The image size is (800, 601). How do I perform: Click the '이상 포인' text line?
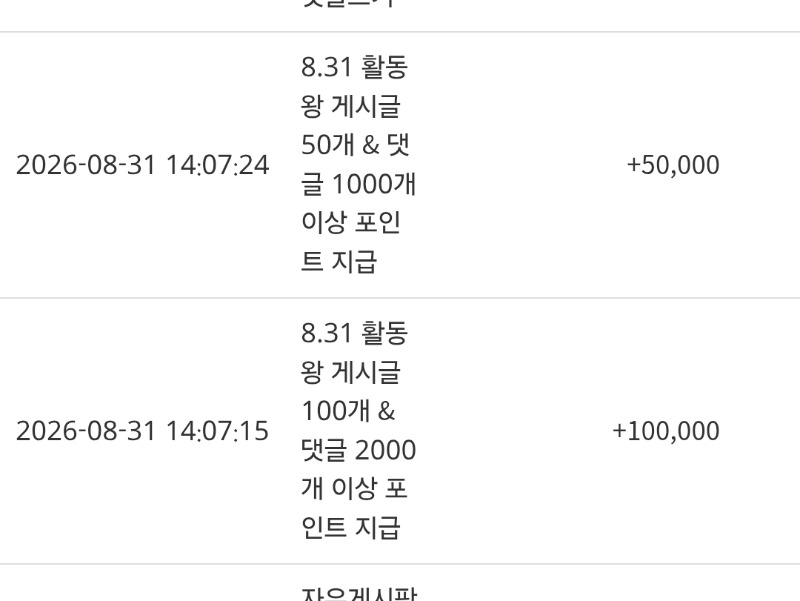pyautogui.click(x=351, y=223)
